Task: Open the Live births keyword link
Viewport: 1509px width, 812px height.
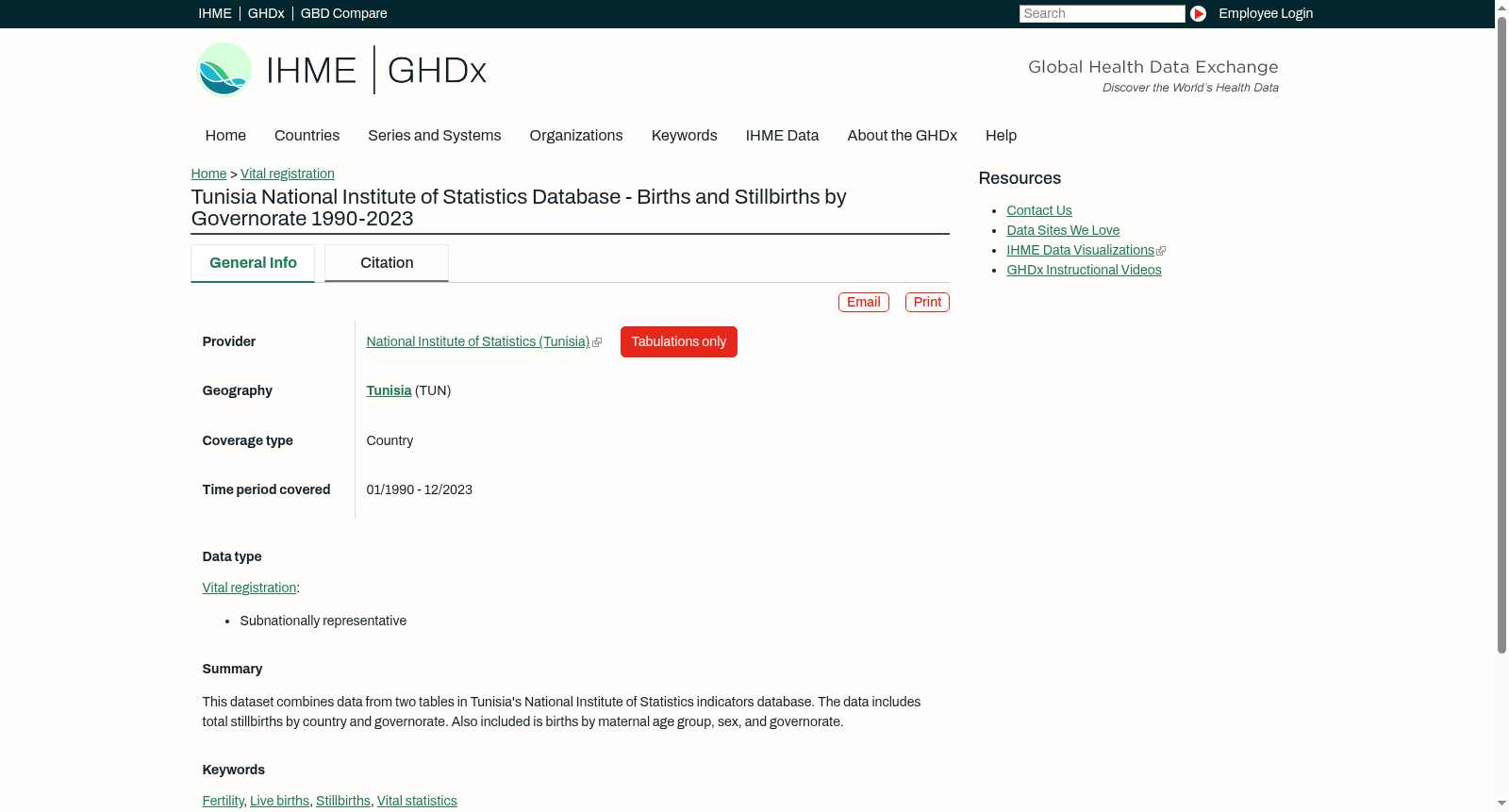Action: click(279, 801)
